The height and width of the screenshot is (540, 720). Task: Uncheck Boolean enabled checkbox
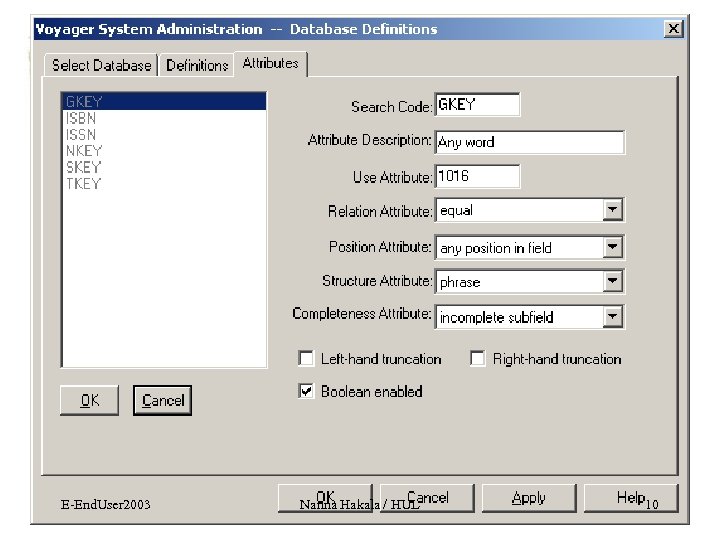[306, 391]
